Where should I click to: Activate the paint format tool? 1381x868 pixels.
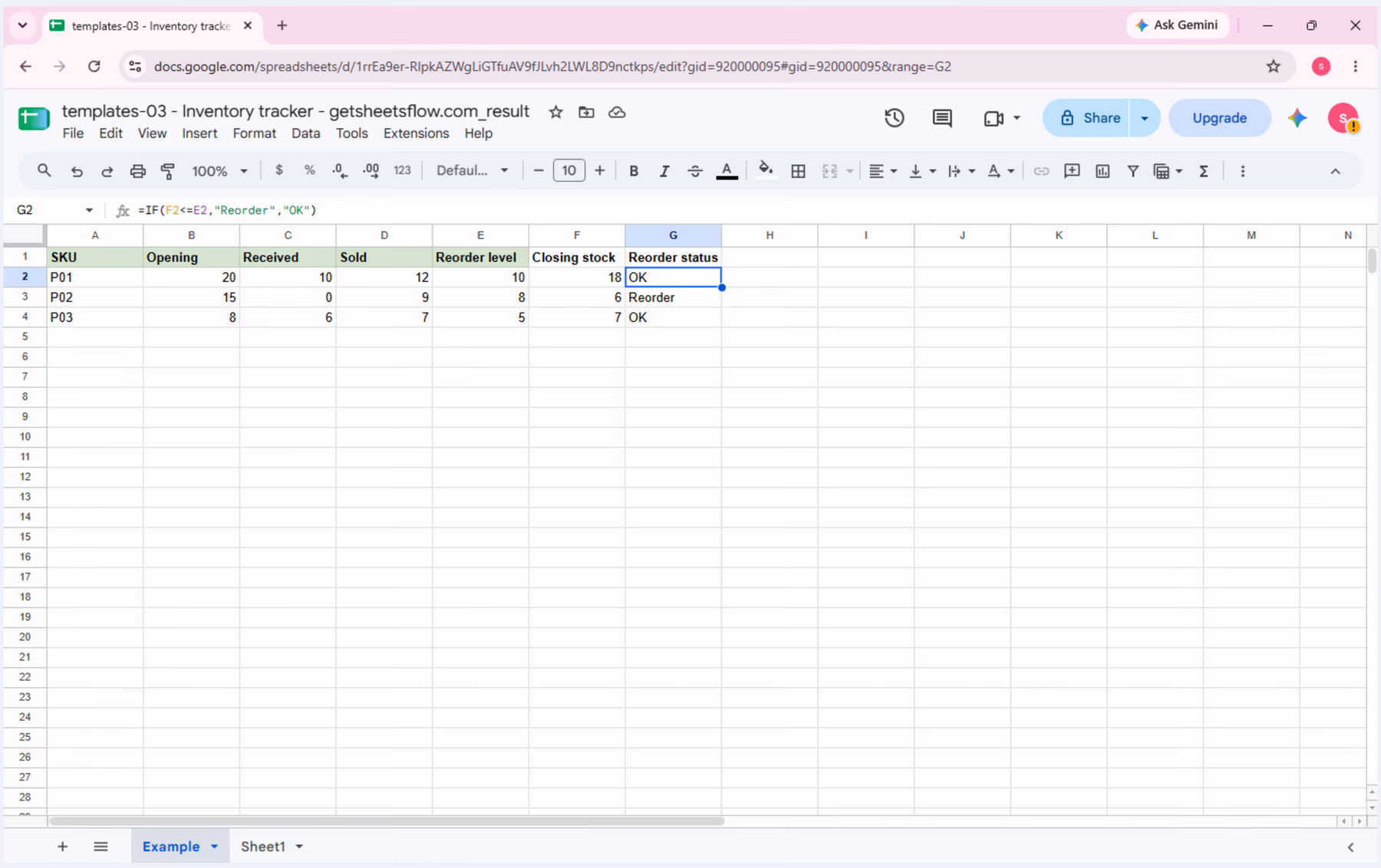click(168, 171)
